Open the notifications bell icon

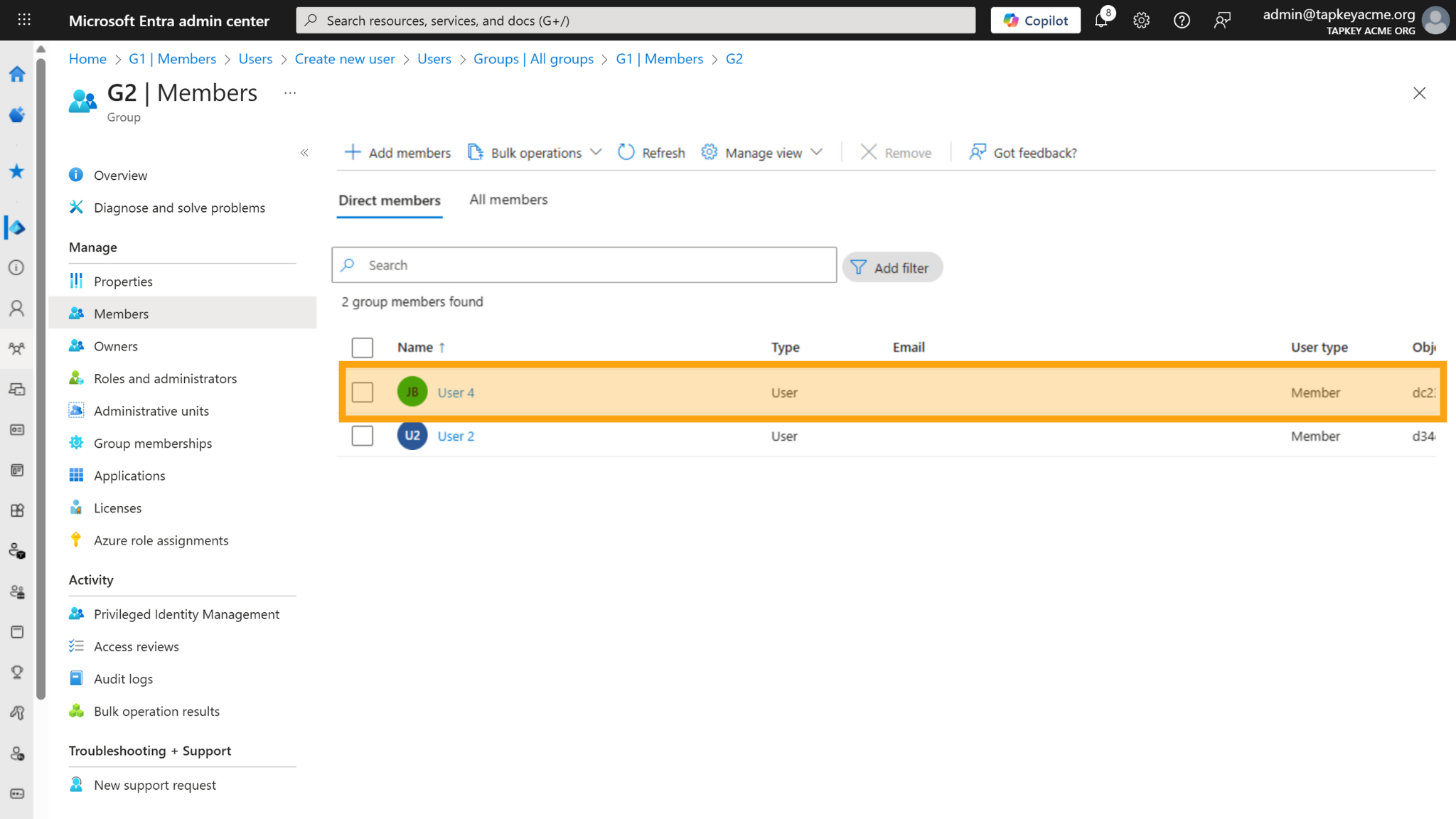click(1101, 21)
